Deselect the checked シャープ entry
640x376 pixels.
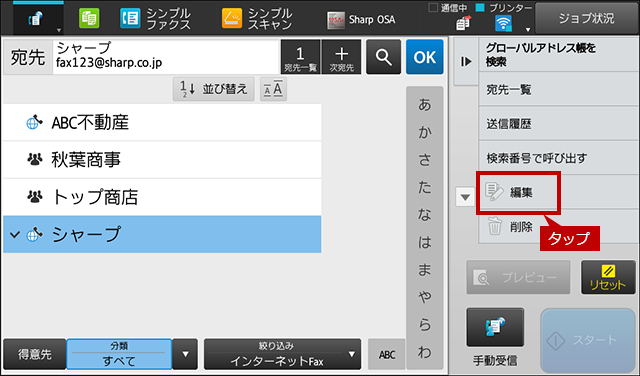point(162,234)
